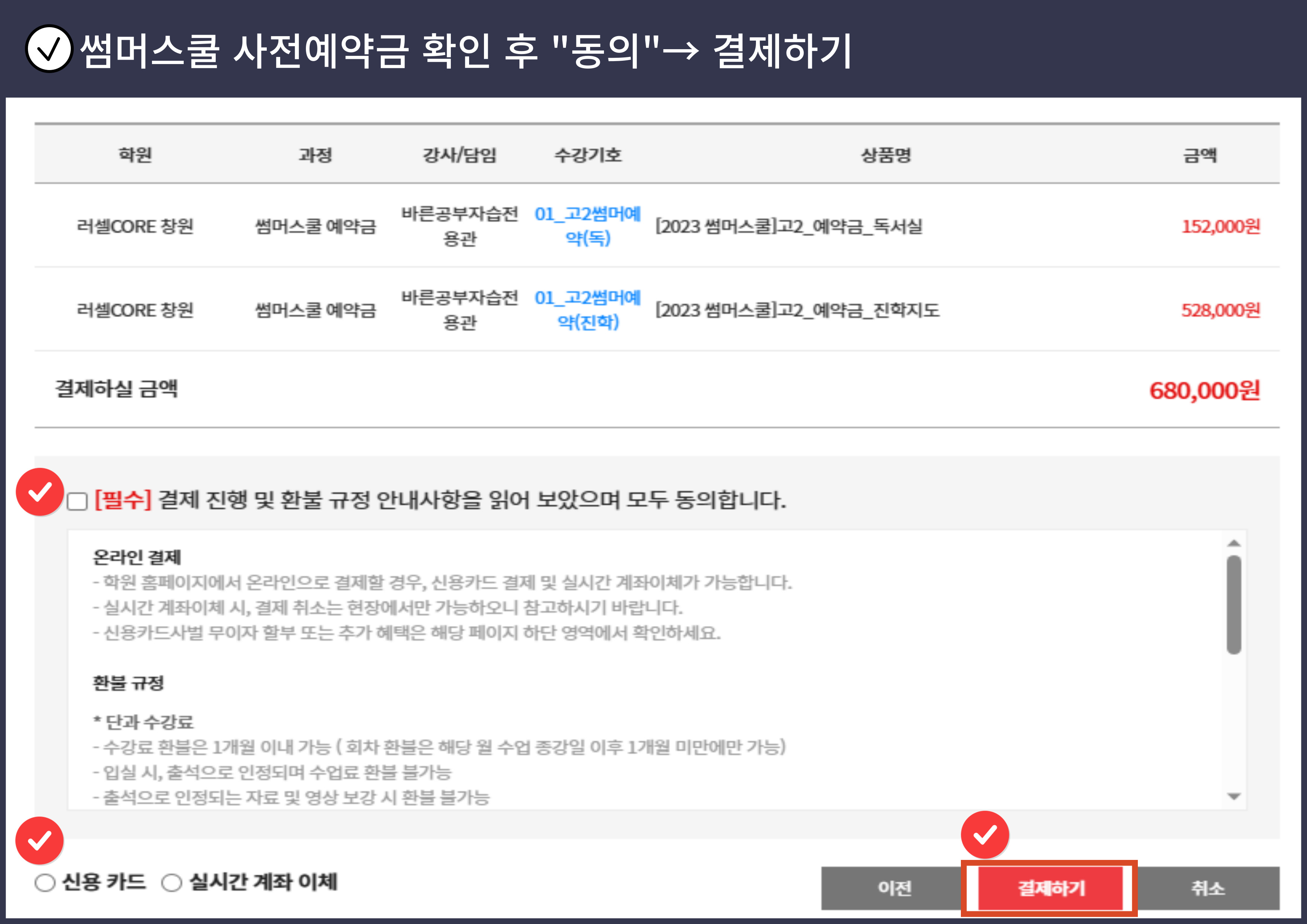Click the 온라인 결제 heading in terms

pos(137,557)
